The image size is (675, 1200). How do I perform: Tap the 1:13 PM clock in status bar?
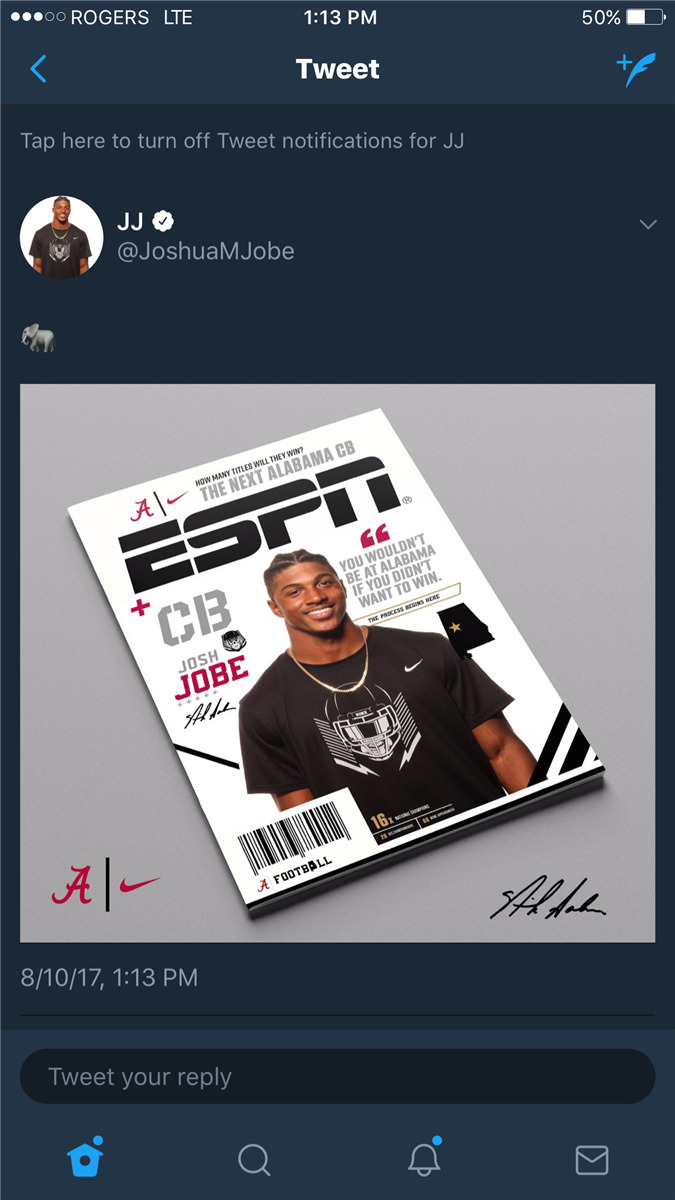(x=339, y=17)
